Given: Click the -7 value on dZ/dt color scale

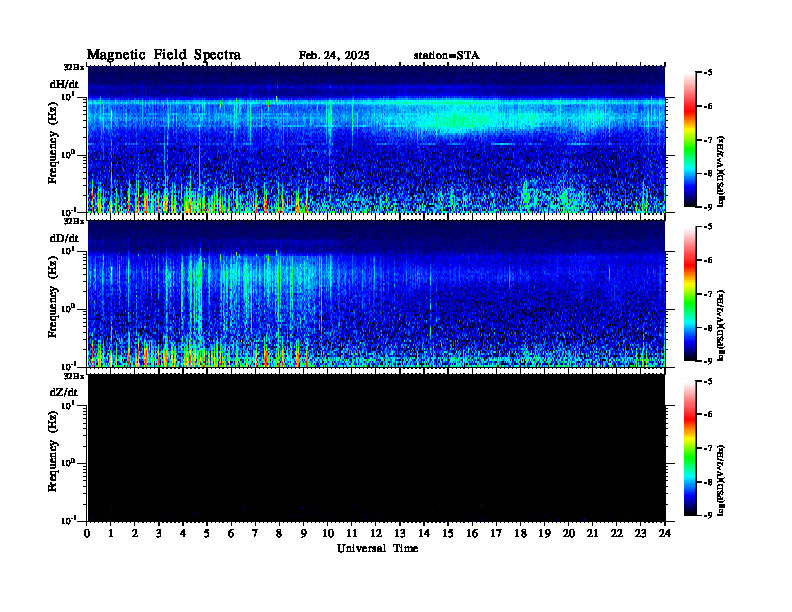Looking at the screenshot, I should [708, 448].
